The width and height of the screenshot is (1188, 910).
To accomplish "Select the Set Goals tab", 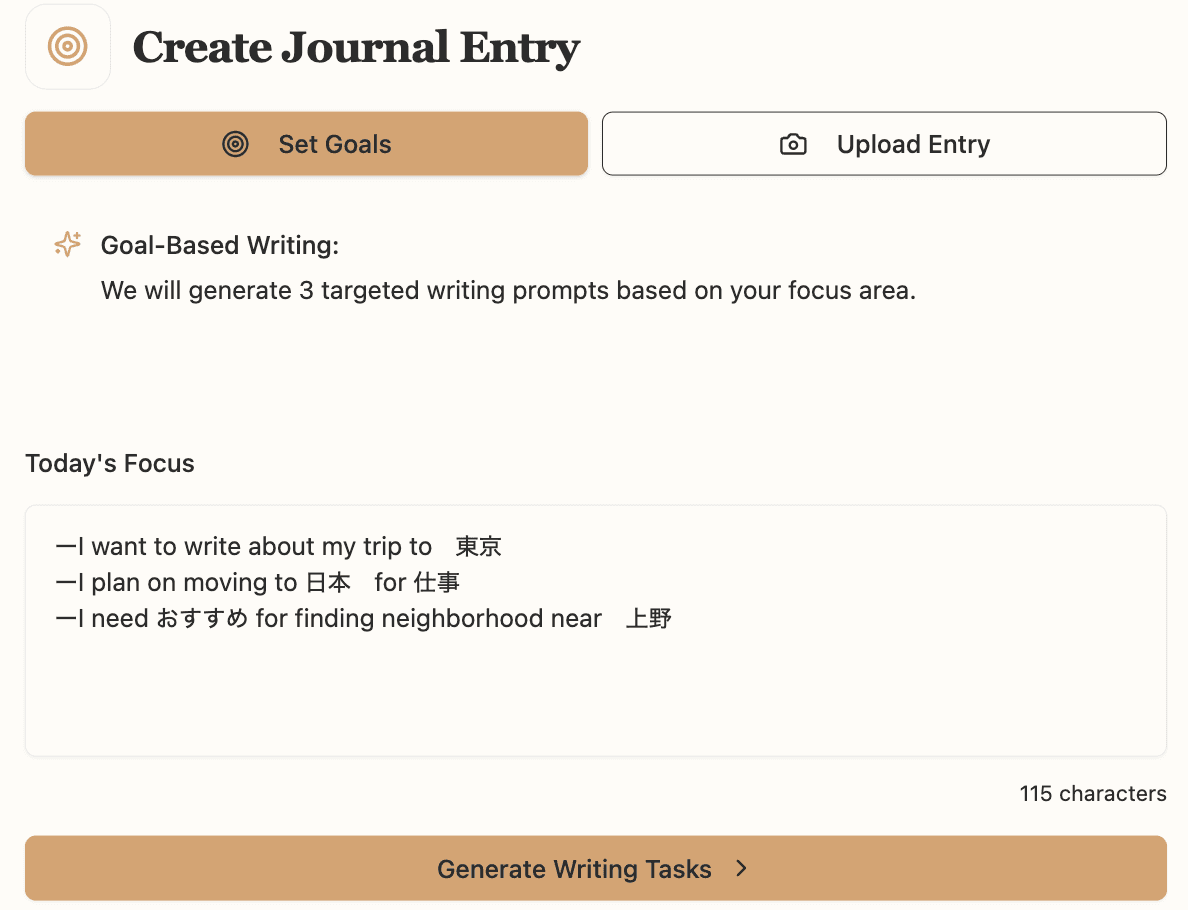I will tap(306, 143).
